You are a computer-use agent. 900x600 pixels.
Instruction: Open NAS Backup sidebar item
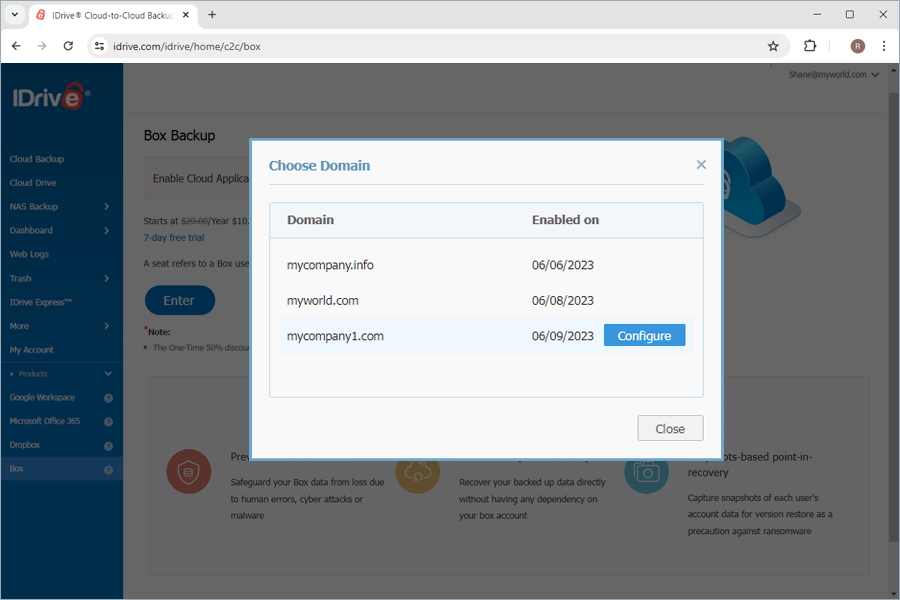coord(34,206)
